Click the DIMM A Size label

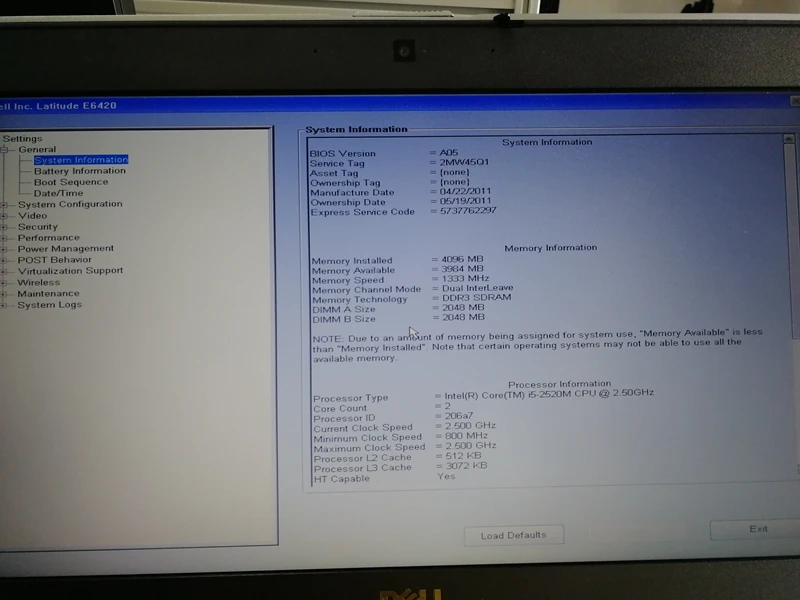343,310
